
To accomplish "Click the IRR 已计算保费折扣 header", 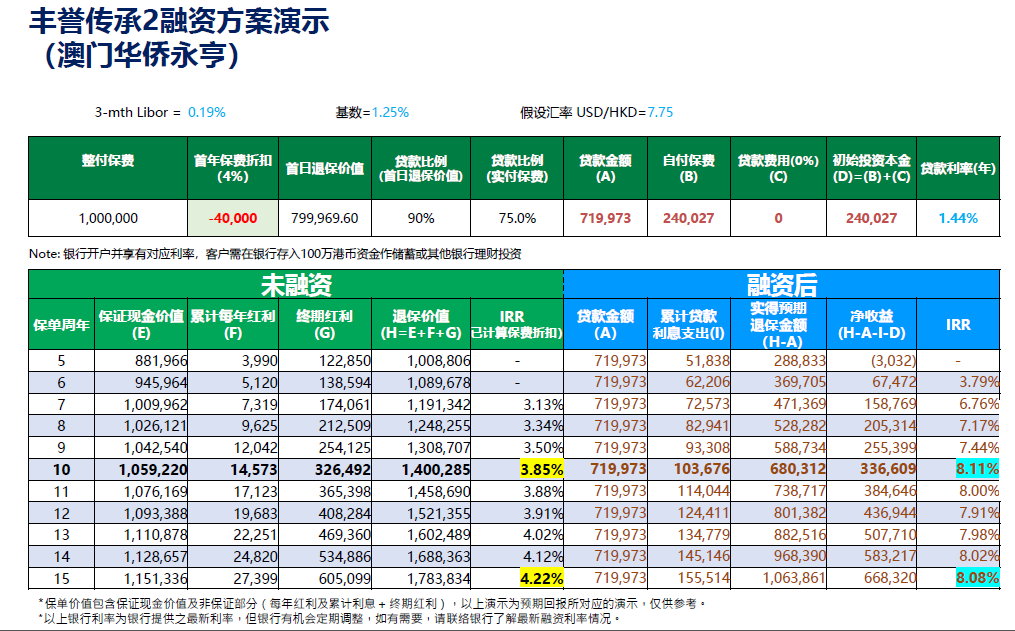I will pos(517,325).
